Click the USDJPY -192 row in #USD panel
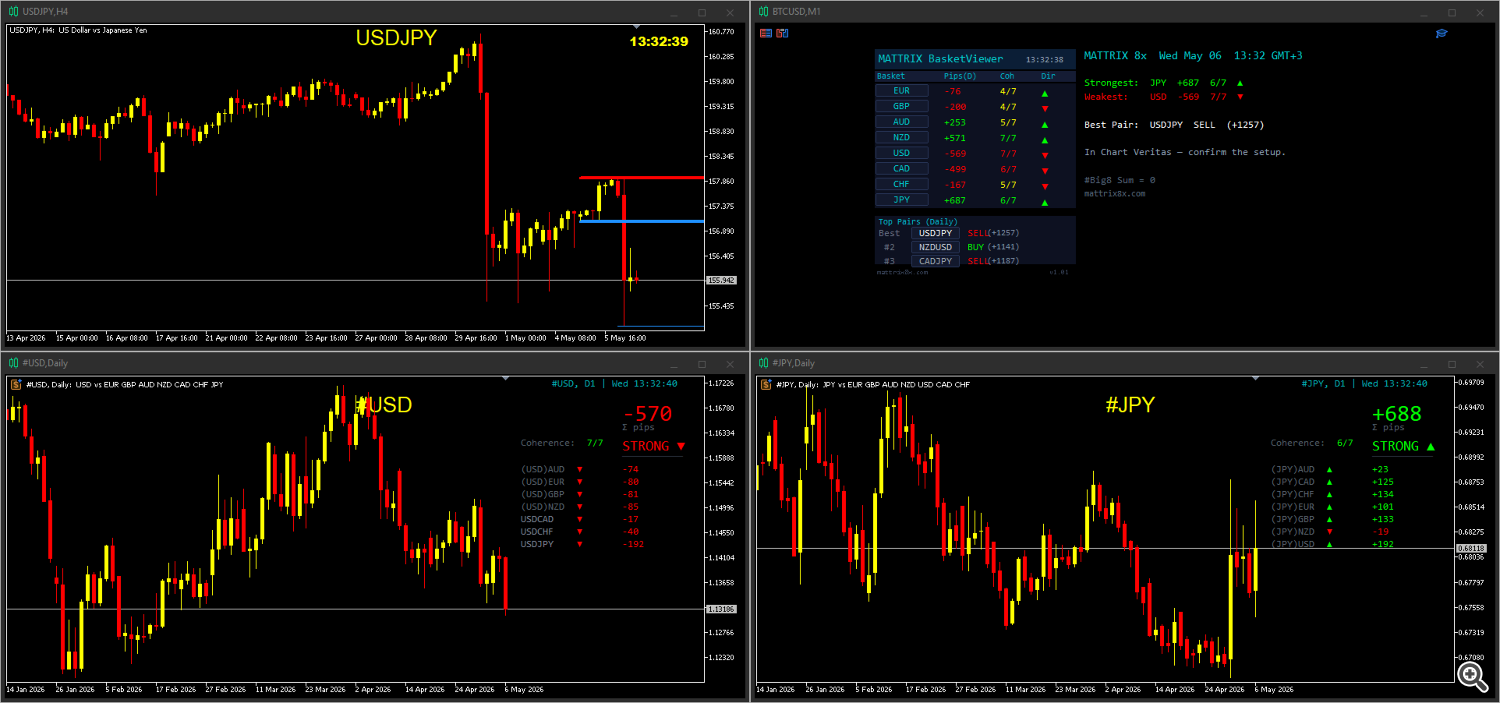The image size is (1500, 703). [x=580, y=544]
